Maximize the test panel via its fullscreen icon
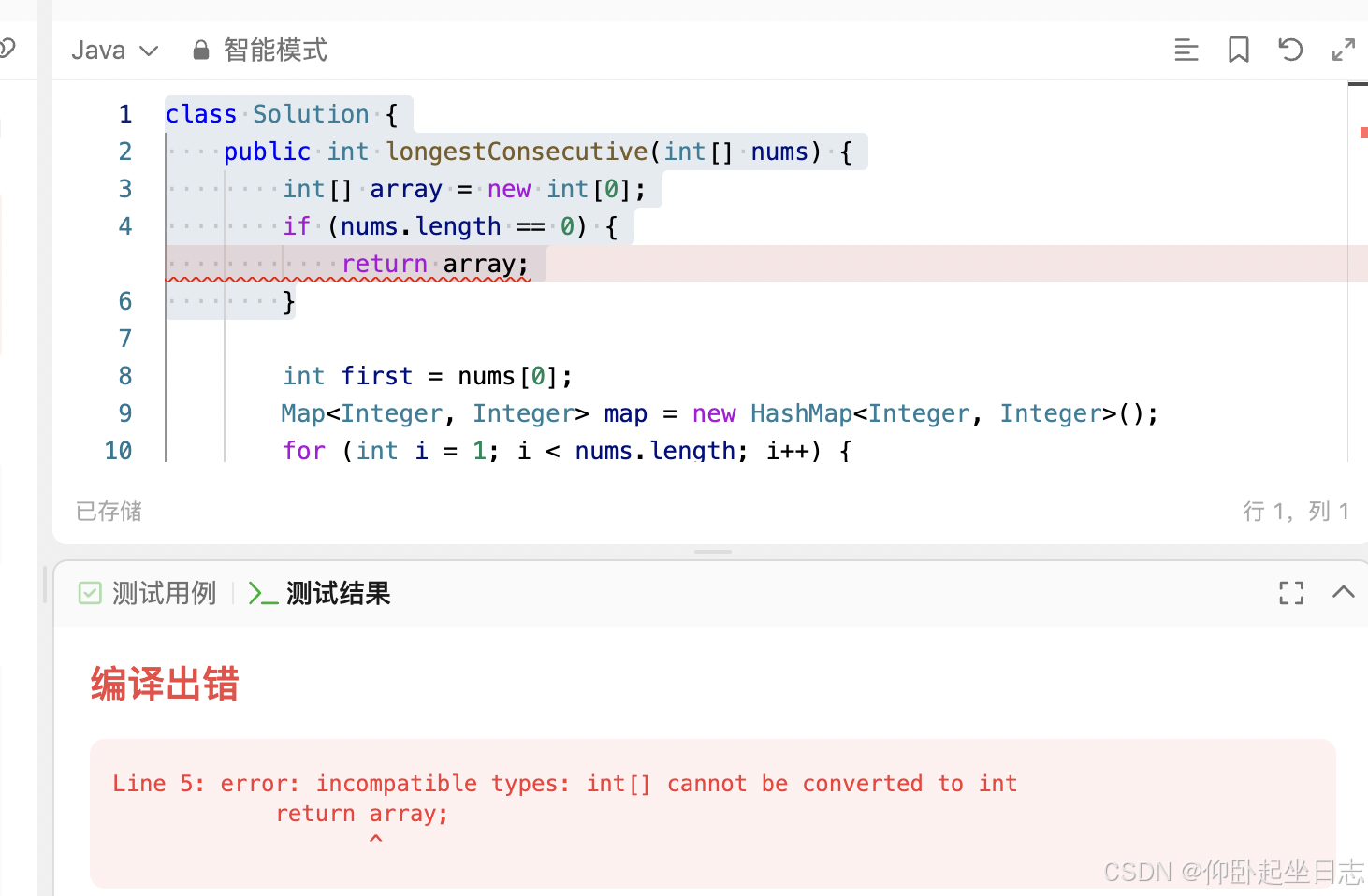 [x=1291, y=592]
